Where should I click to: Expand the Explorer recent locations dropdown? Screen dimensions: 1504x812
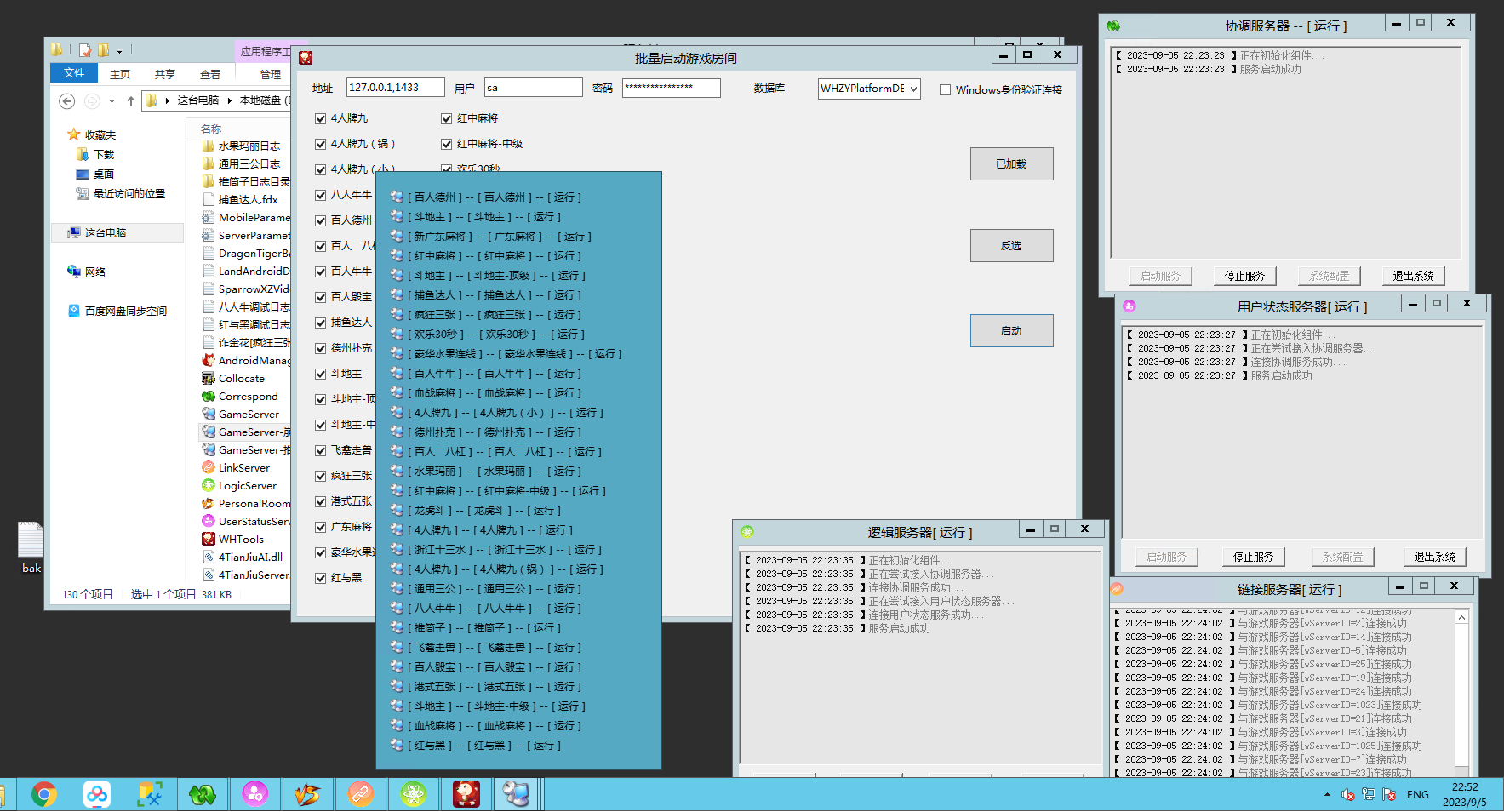(x=112, y=101)
